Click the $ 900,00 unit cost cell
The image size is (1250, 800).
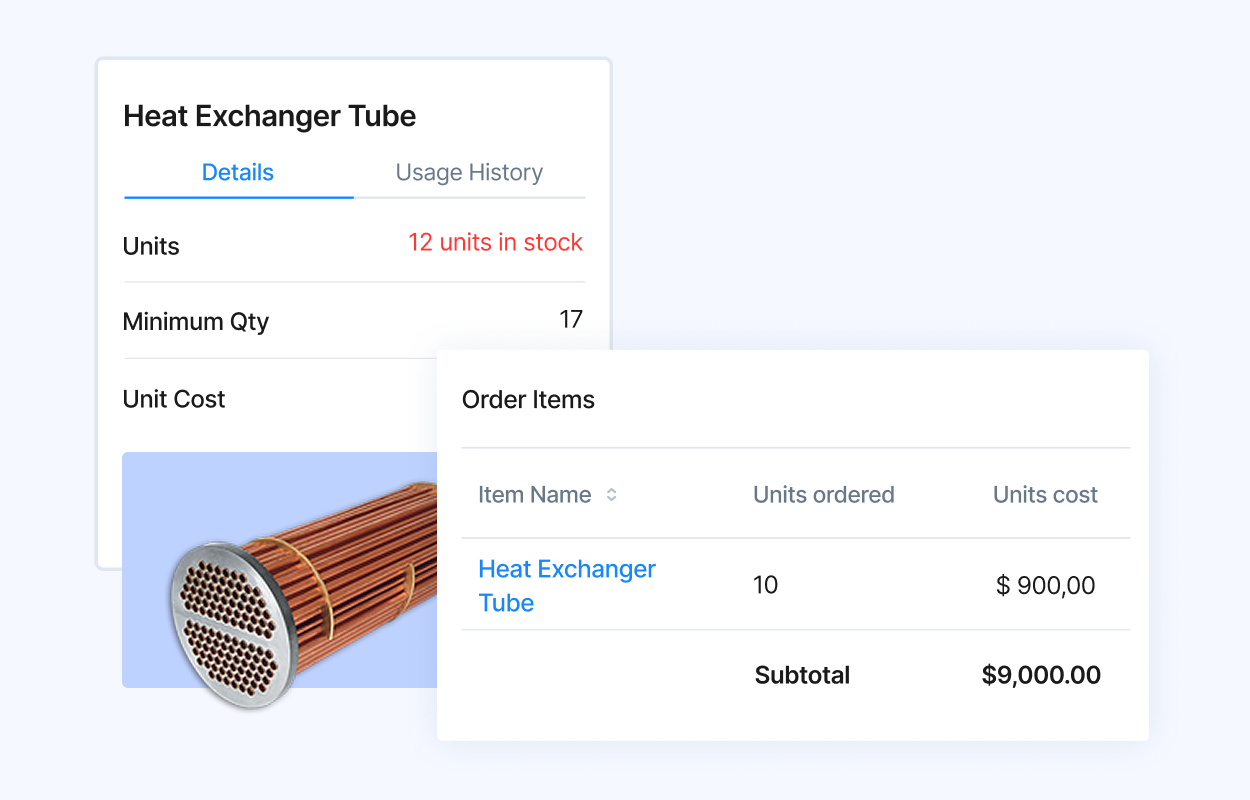coord(1045,585)
